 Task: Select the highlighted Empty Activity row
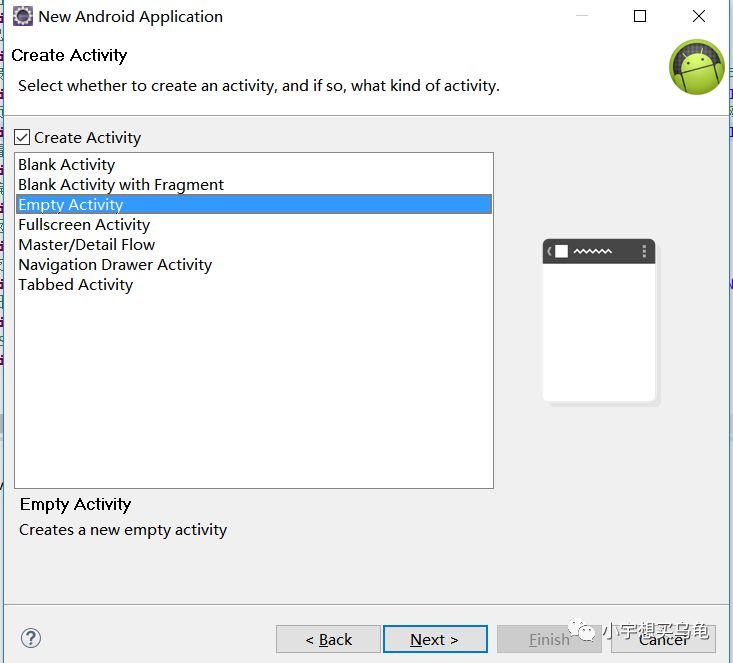coord(254,204)
